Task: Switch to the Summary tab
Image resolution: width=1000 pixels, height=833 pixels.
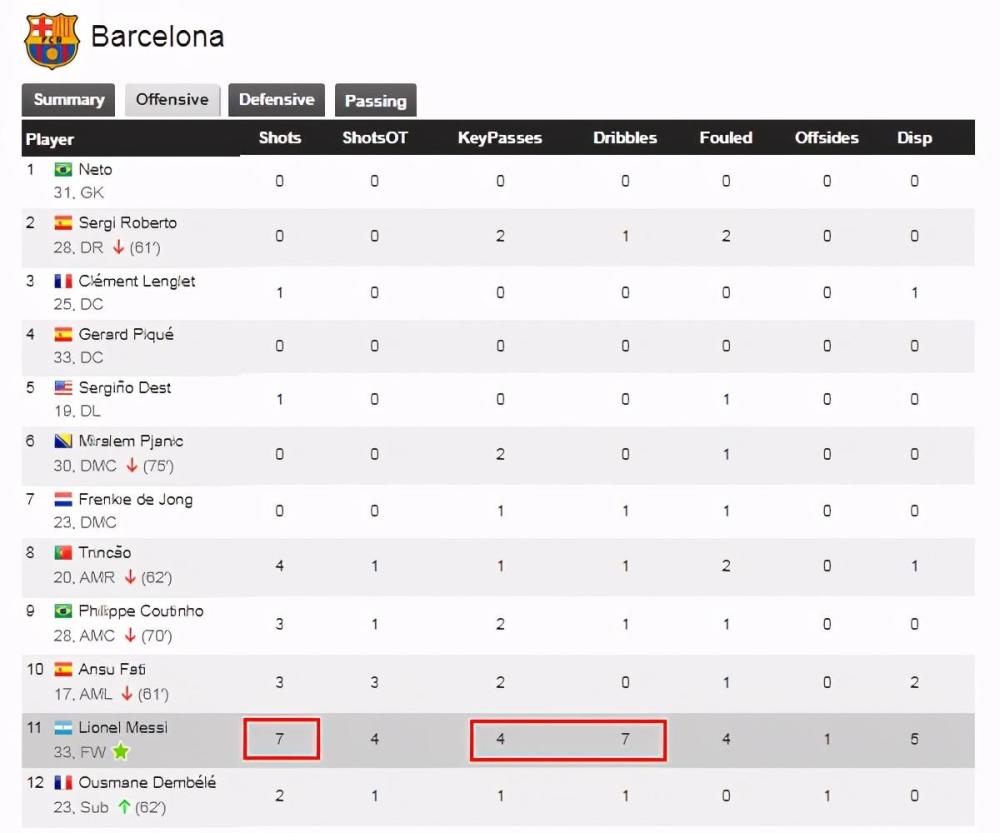Action: pos(68,100)
